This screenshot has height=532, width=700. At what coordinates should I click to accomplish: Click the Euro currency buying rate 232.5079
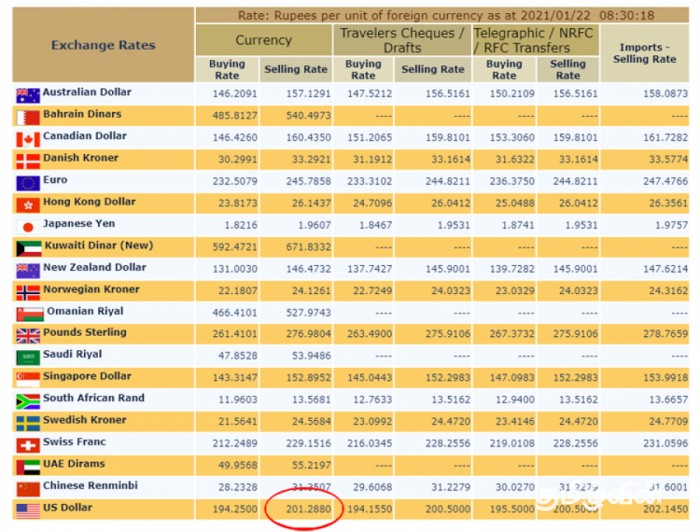pos(227,183)
